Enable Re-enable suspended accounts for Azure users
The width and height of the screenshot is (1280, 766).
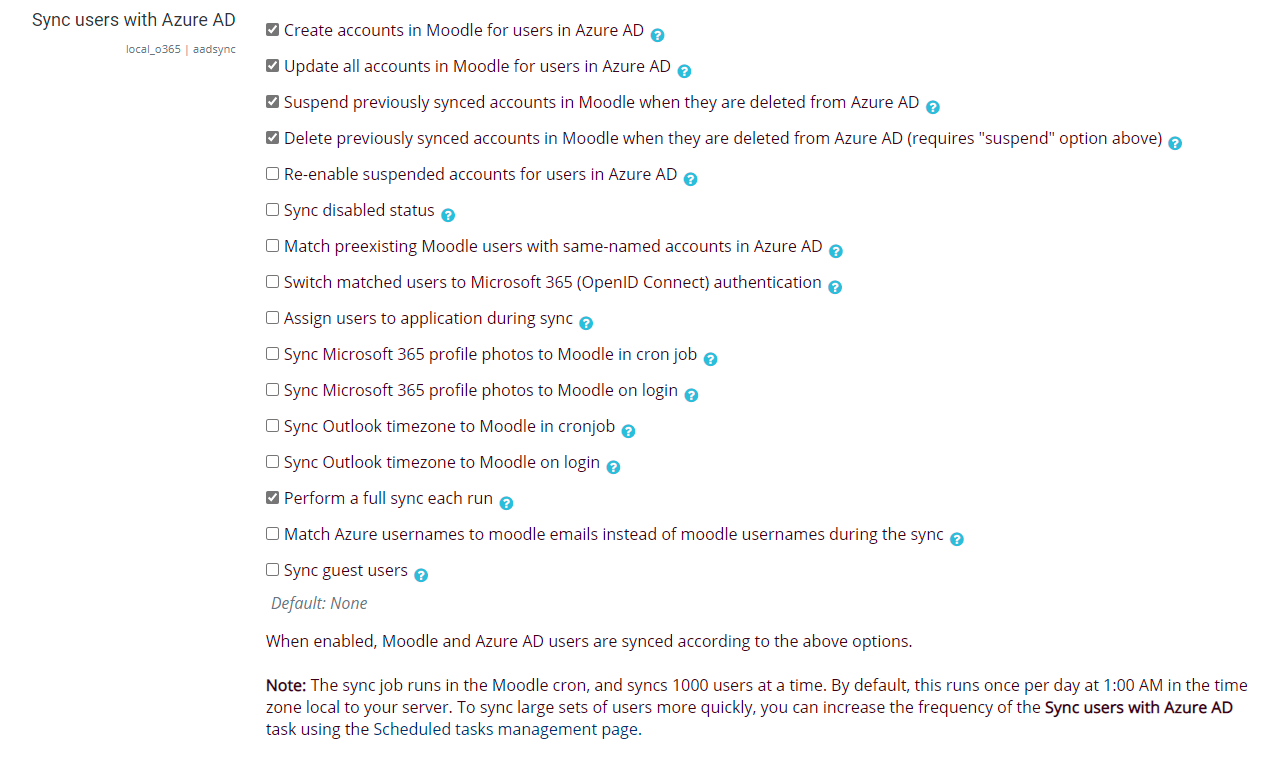[x=271, y=173]
